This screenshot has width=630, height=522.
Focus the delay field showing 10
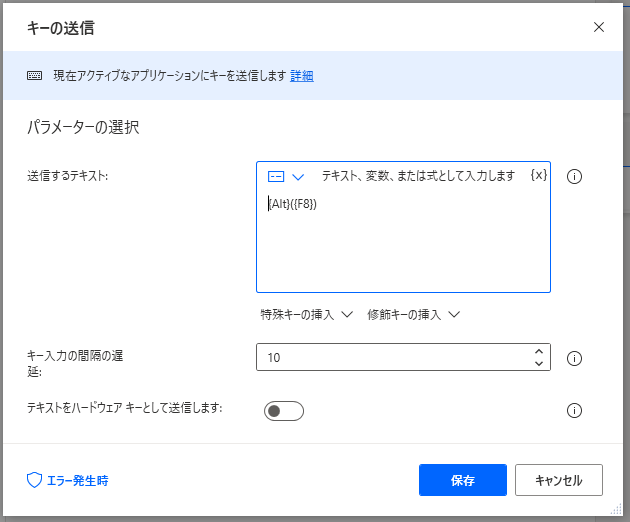[390, 357]
